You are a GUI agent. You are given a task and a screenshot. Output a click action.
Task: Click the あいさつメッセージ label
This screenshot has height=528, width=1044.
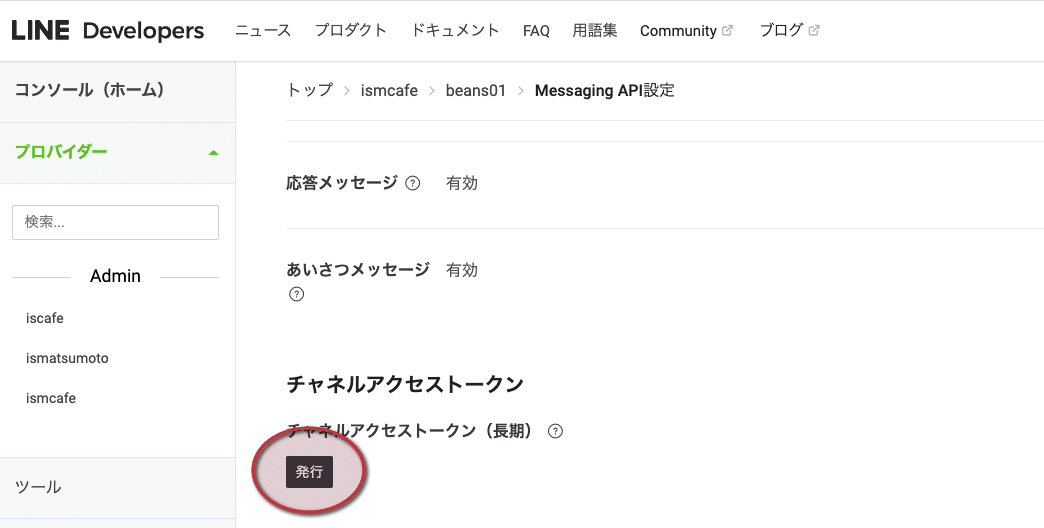pos(358,270)
